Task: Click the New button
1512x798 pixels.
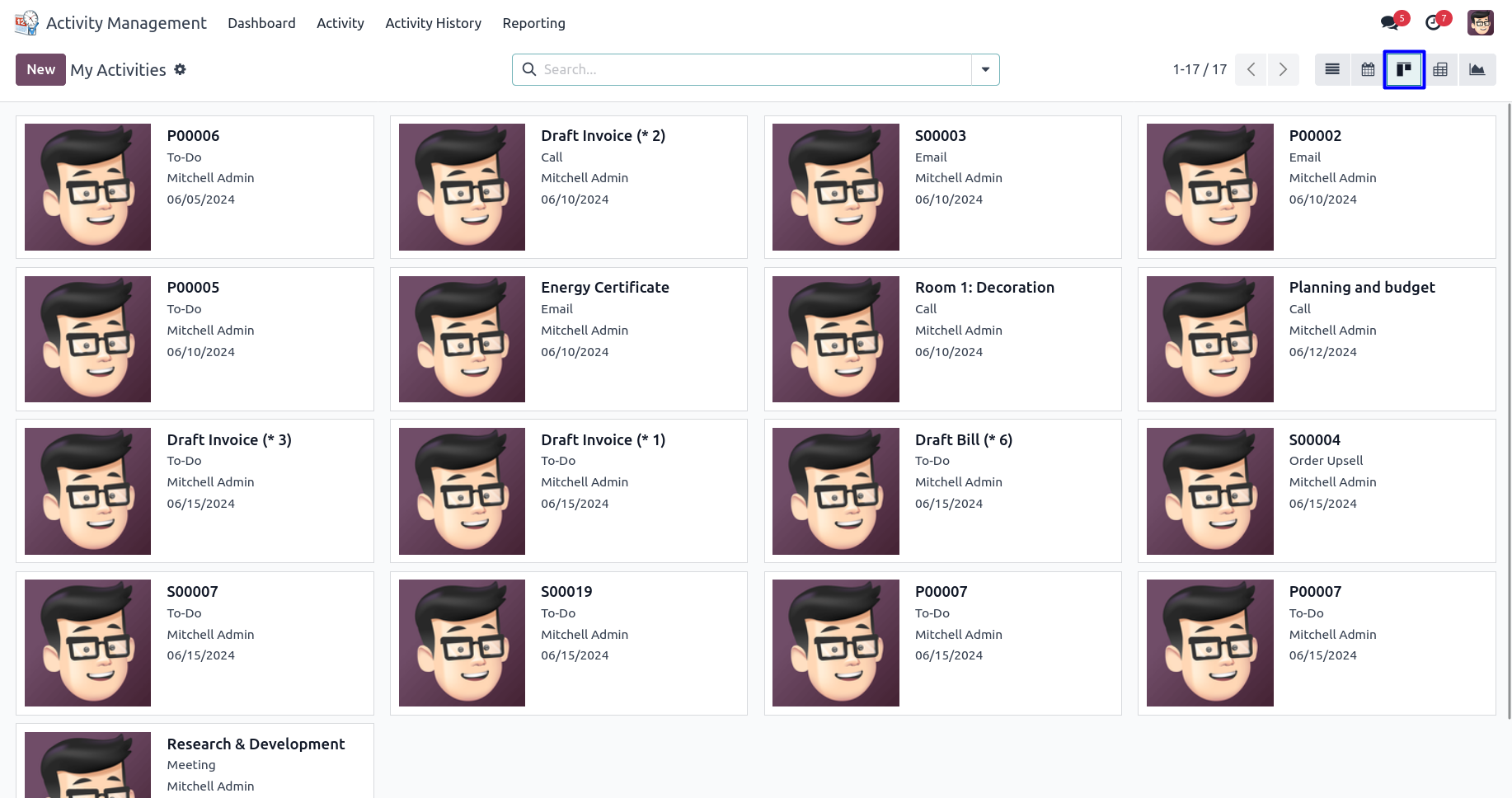Action: [40, 70]
